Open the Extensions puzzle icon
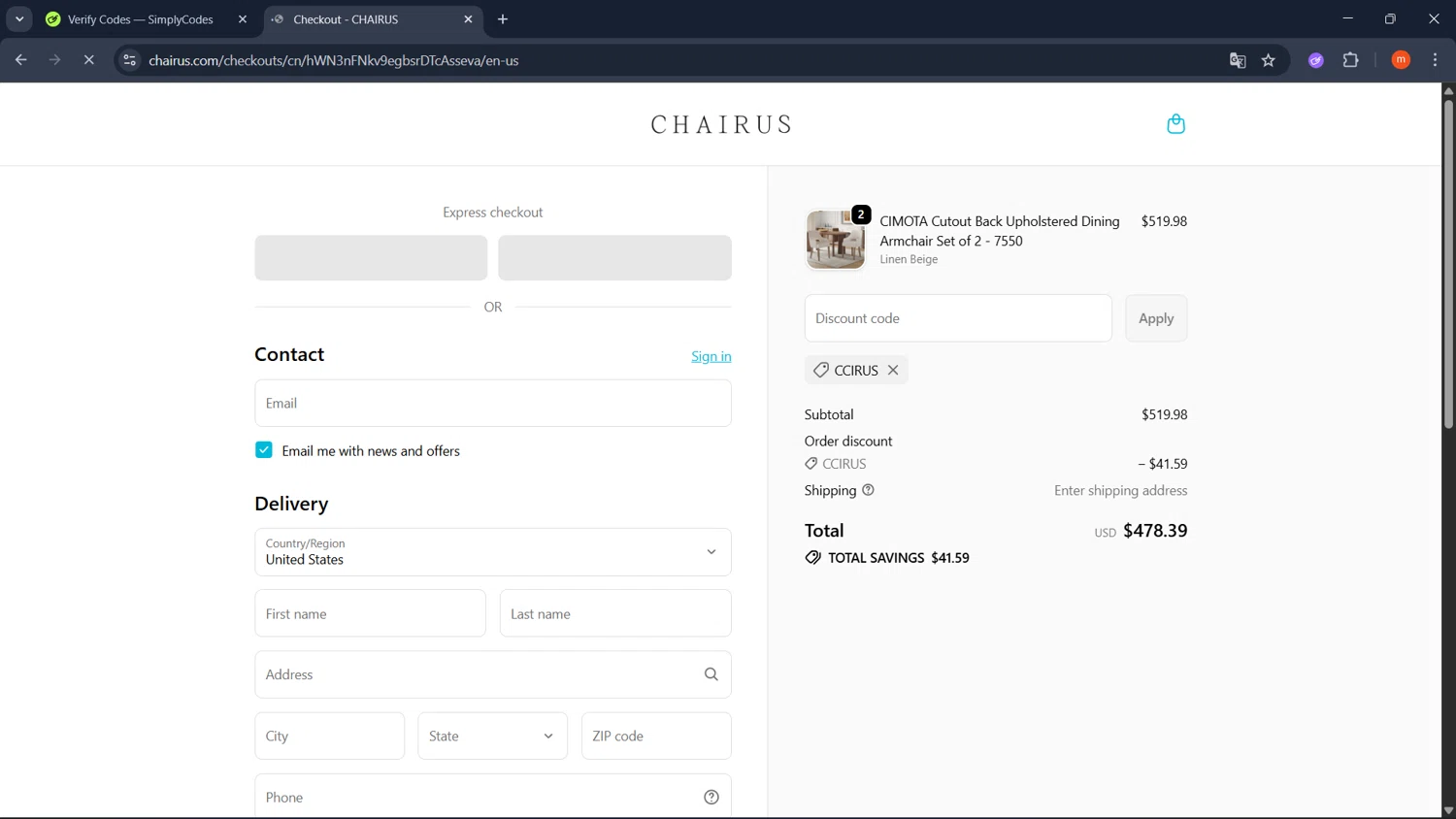The image size is (1456, 819). pyautogui.click(x=1350, y=60)
